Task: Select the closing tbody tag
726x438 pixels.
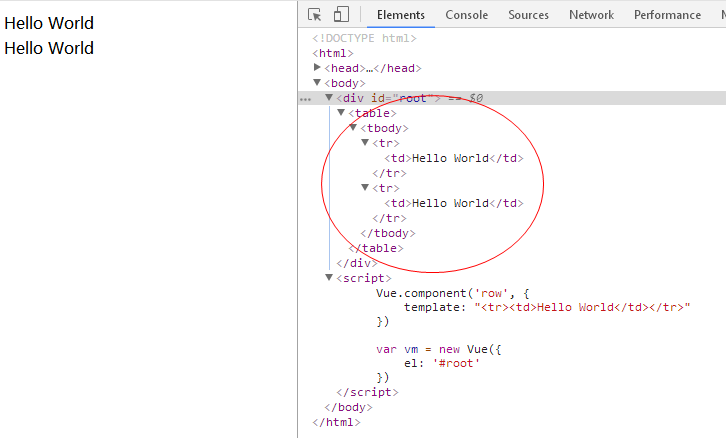Action: 388,233
